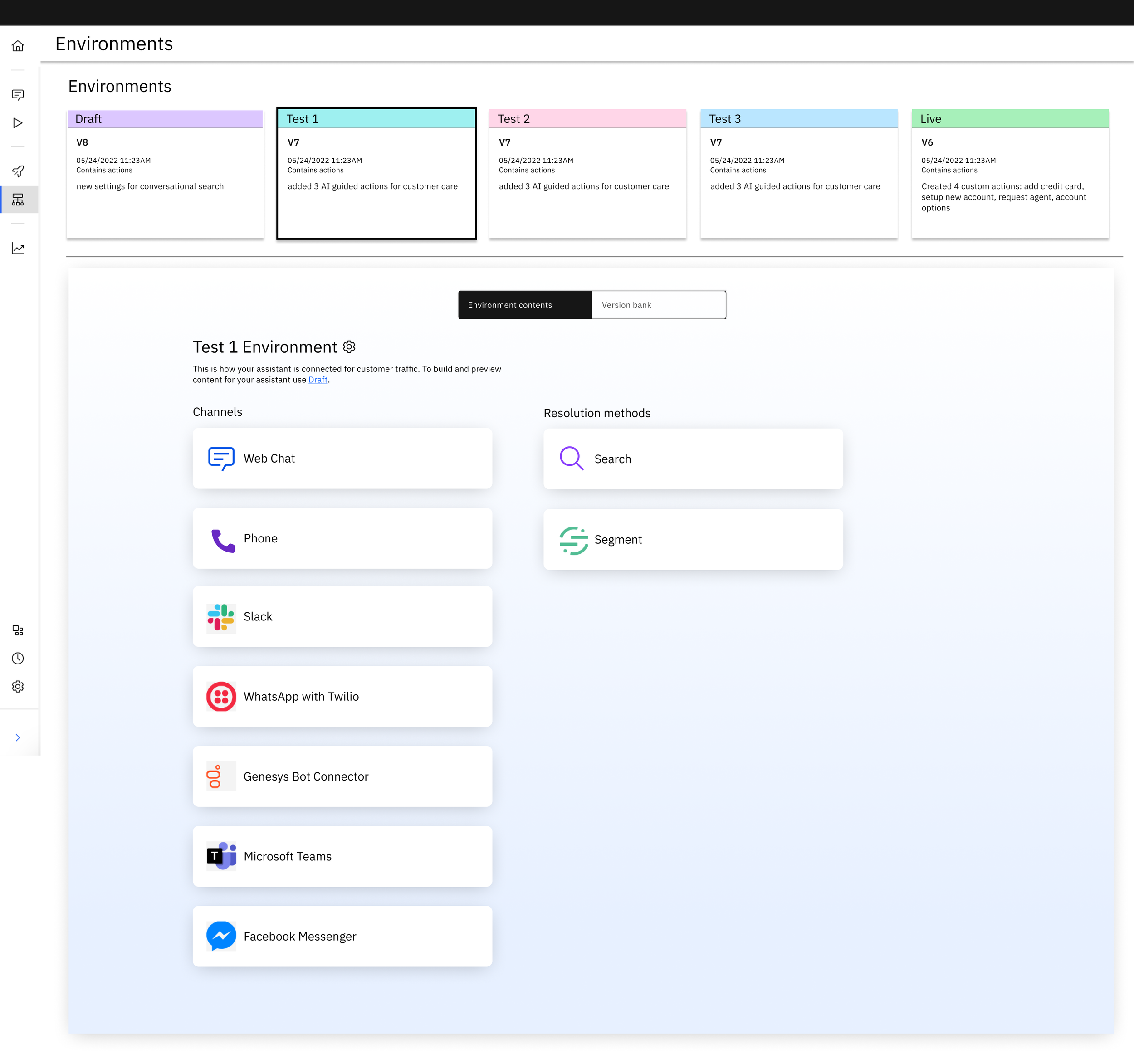
Task: Open the Slack channel tile
Action: coord(342,616)
